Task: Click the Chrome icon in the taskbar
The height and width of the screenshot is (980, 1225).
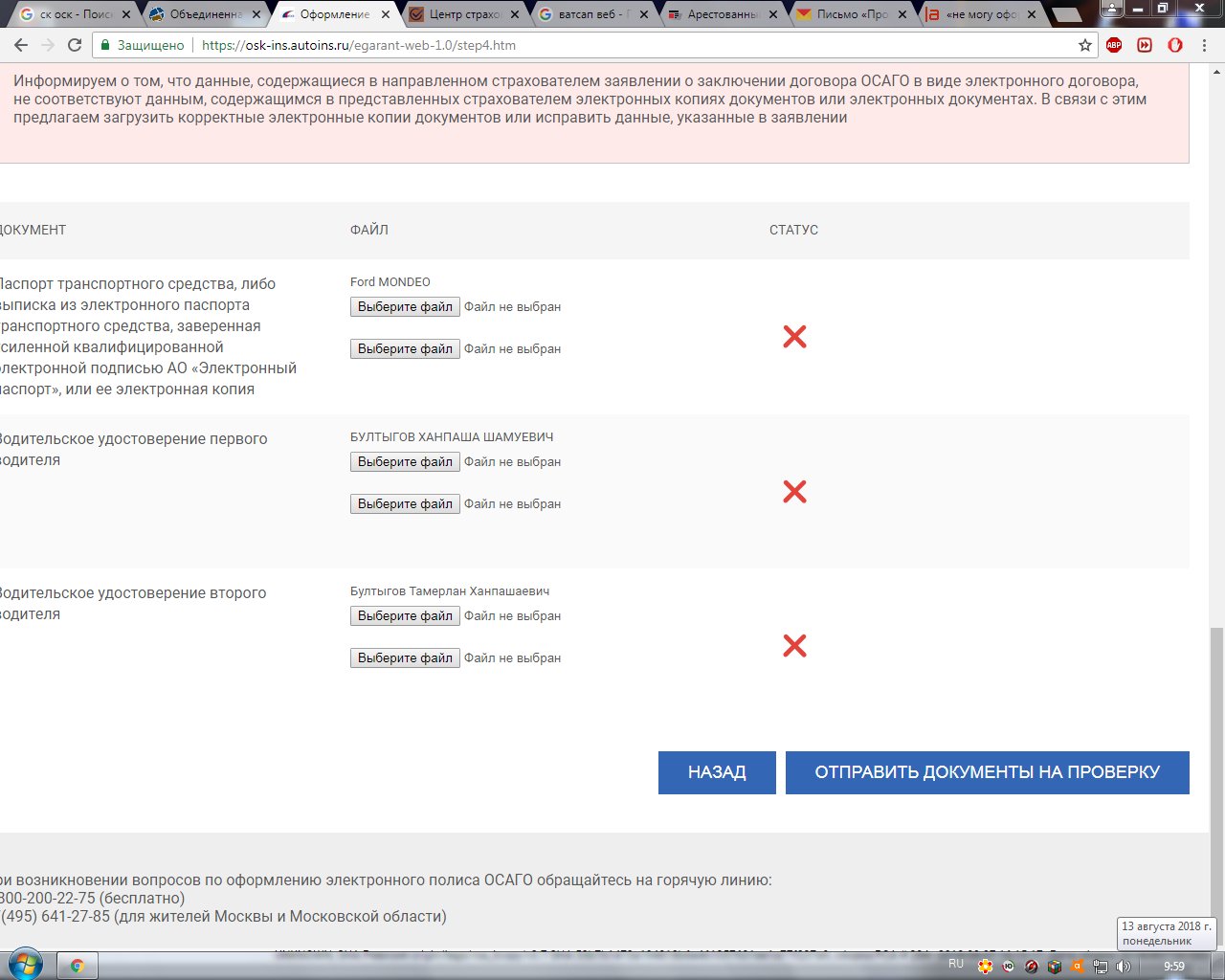Action: pyautogui.click(x=78, y=966)
